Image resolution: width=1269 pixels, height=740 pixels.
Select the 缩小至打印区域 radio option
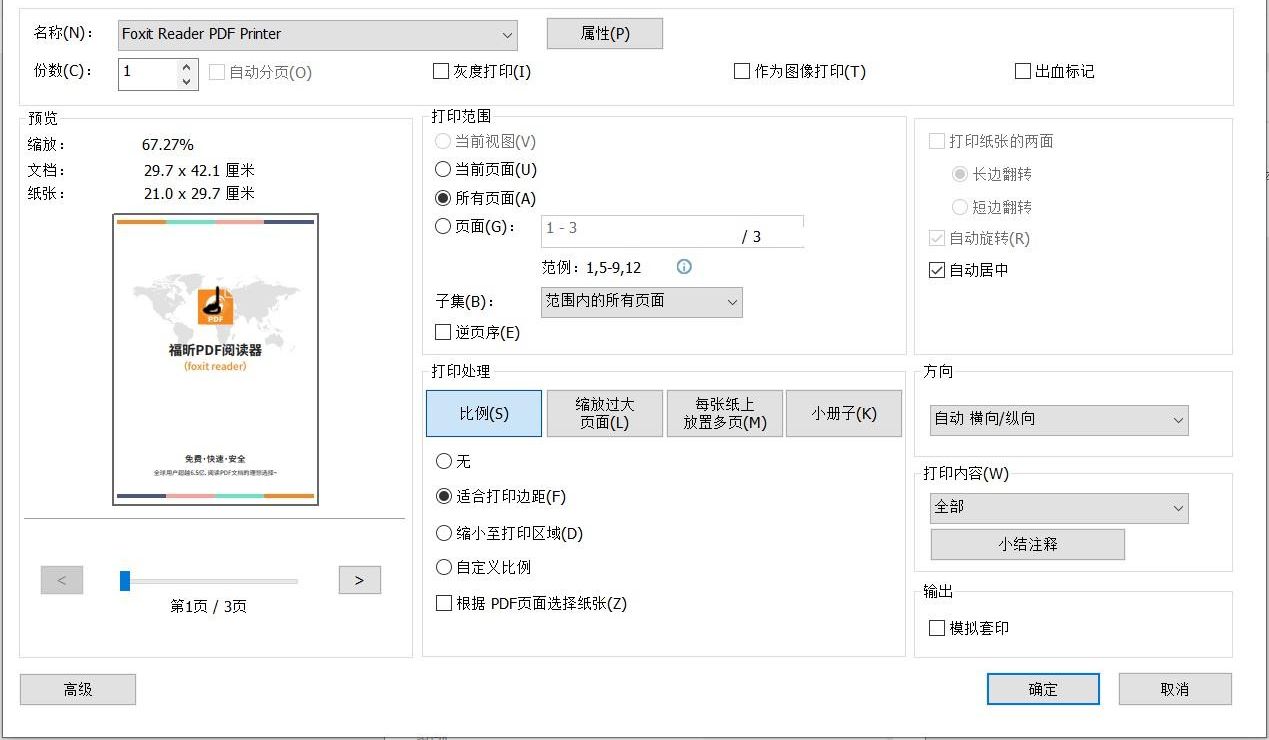443,533
